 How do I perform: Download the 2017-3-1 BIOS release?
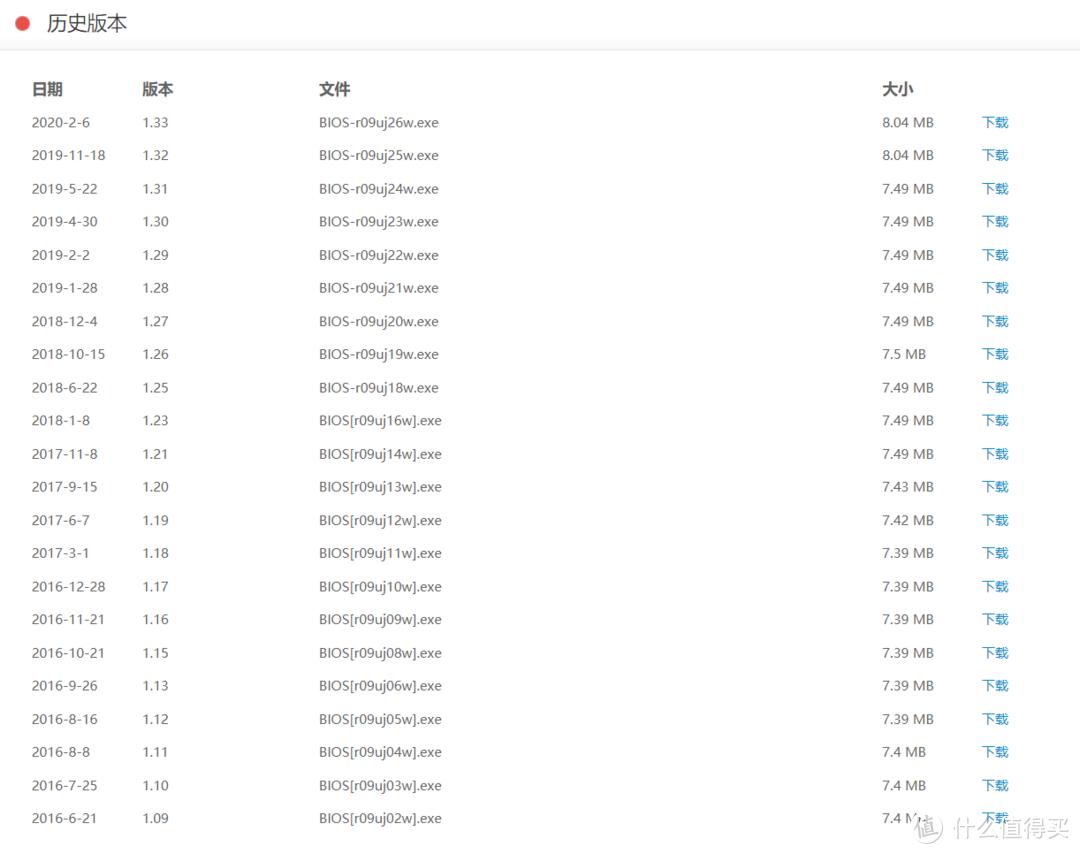click(995, 553)
